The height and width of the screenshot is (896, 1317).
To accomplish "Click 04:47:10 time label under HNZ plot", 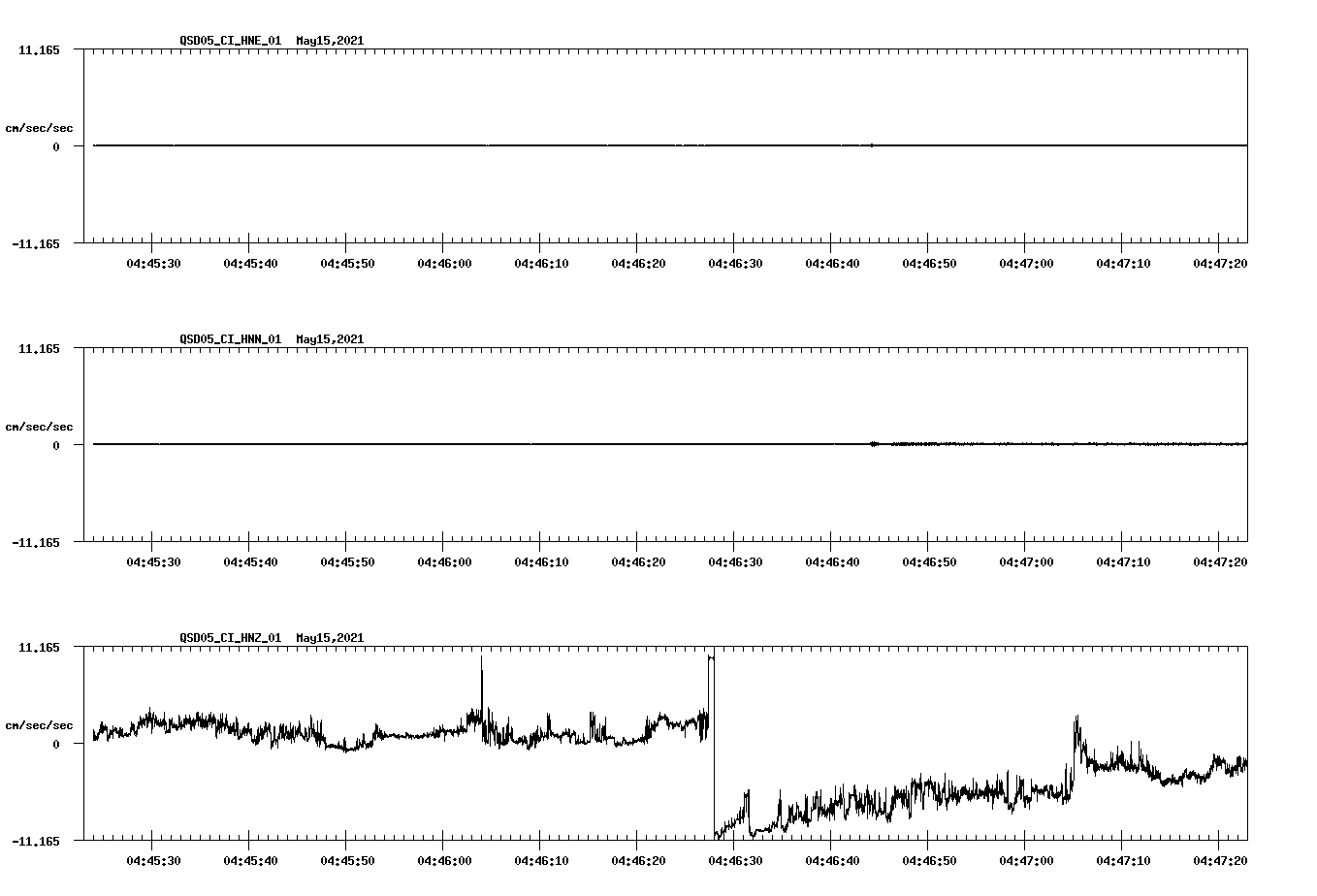I will [1123, 860].
